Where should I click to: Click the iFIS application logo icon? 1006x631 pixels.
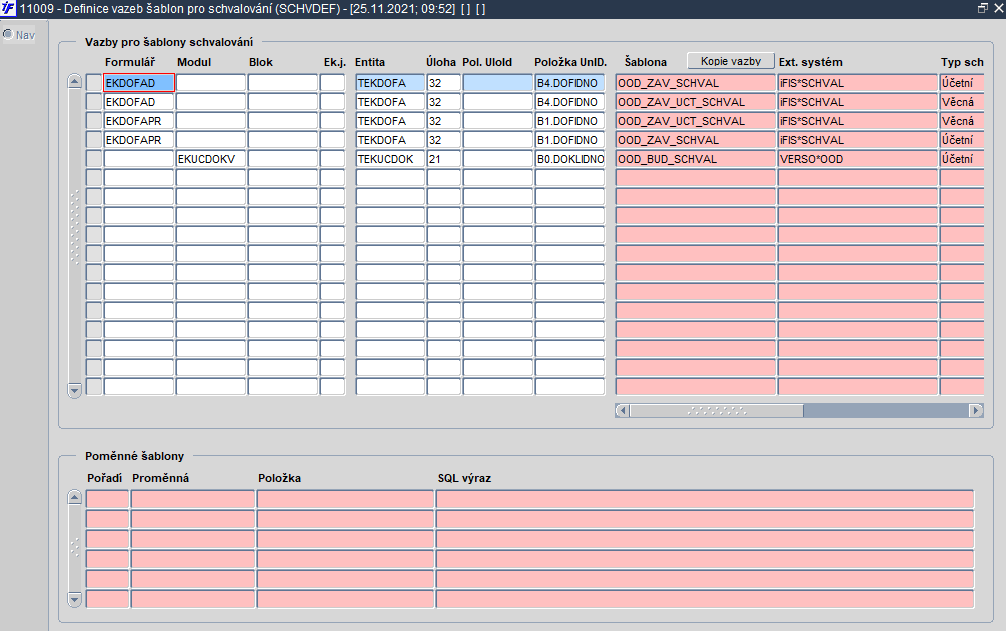pos(9,8)
